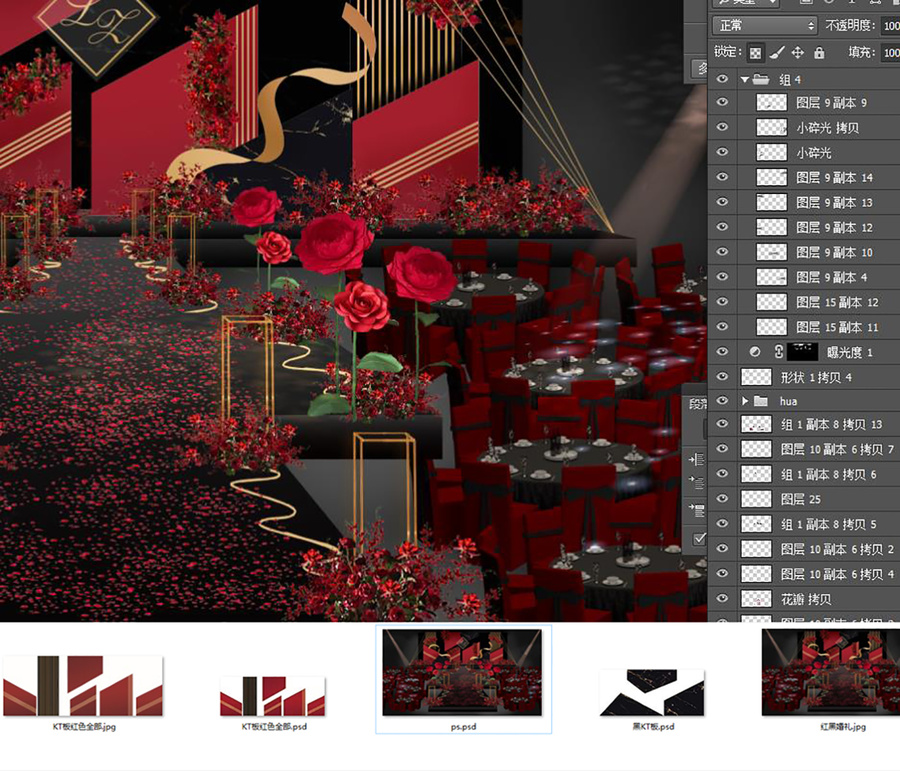Click the 不透明度 opacity value field

pos(891,26)
